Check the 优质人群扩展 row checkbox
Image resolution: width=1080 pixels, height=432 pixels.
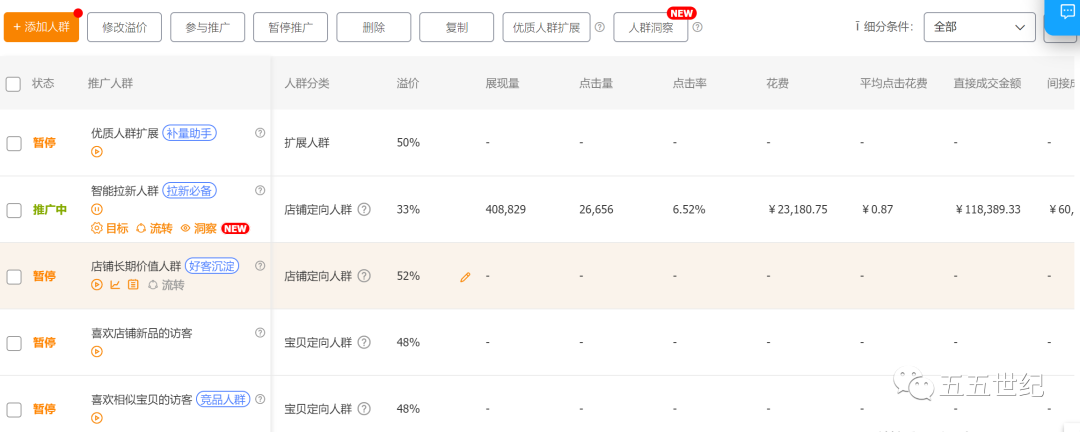(x=14, y=143)
